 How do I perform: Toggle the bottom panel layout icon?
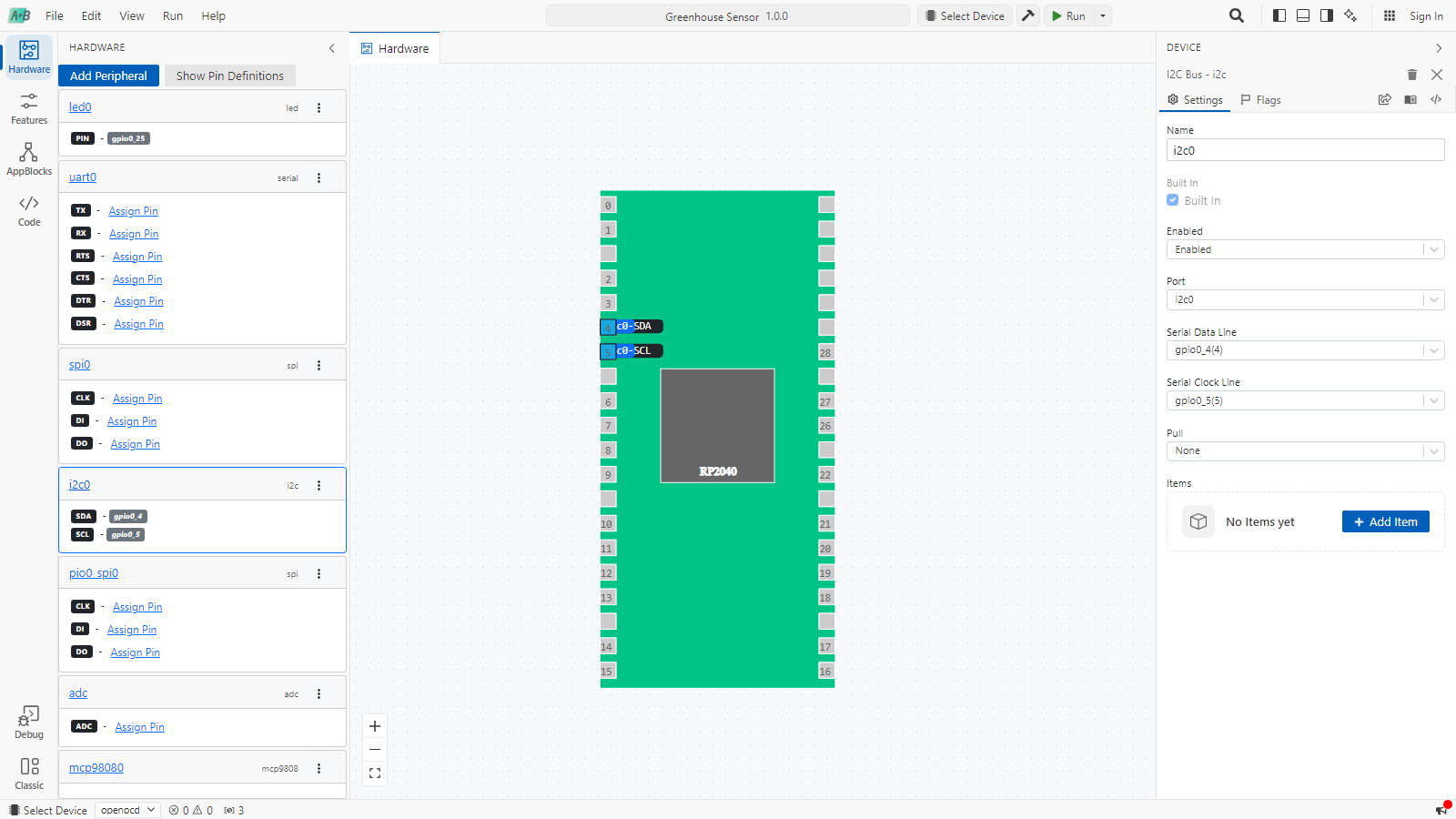point(1303,15)
